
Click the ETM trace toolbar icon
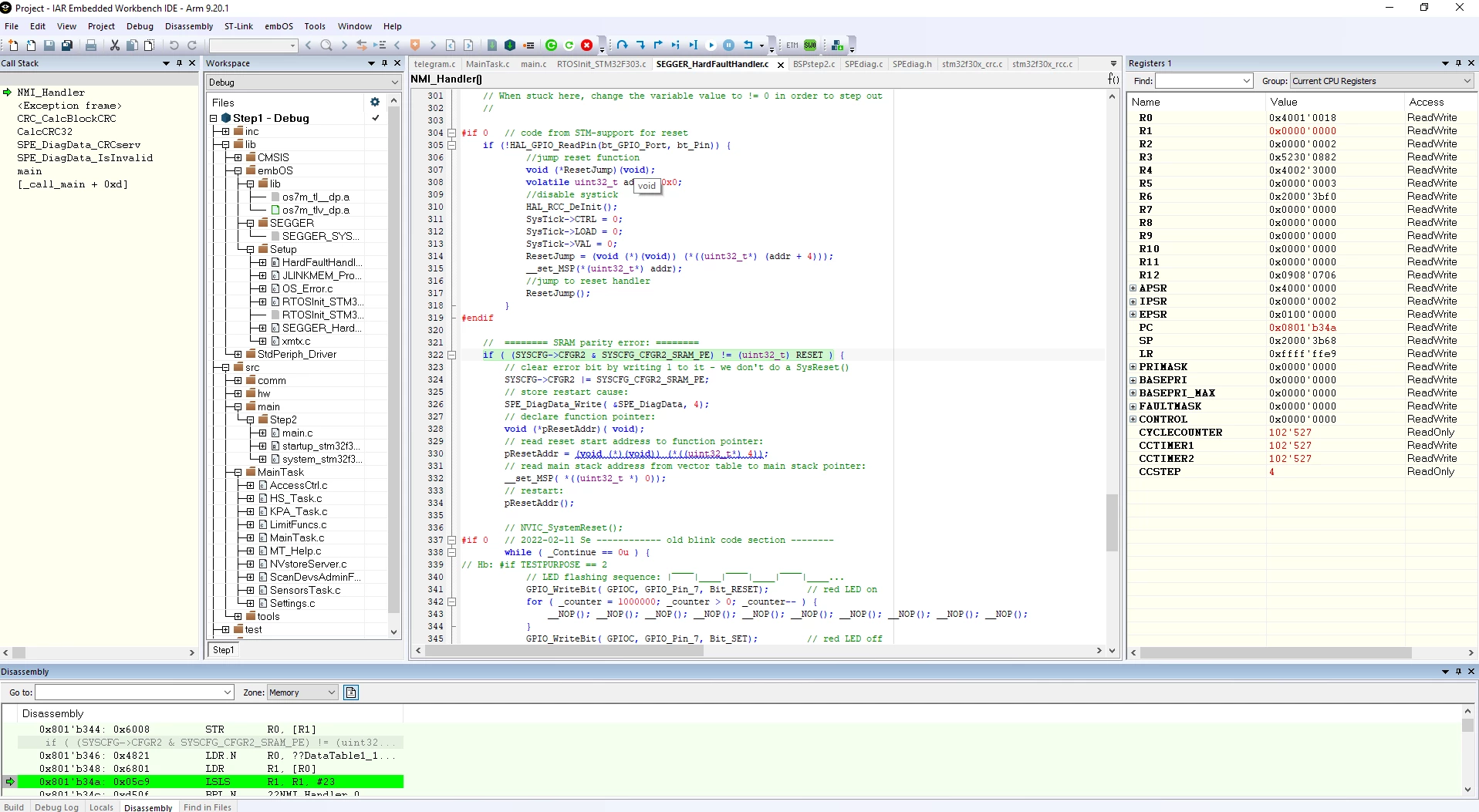[792, 45]
